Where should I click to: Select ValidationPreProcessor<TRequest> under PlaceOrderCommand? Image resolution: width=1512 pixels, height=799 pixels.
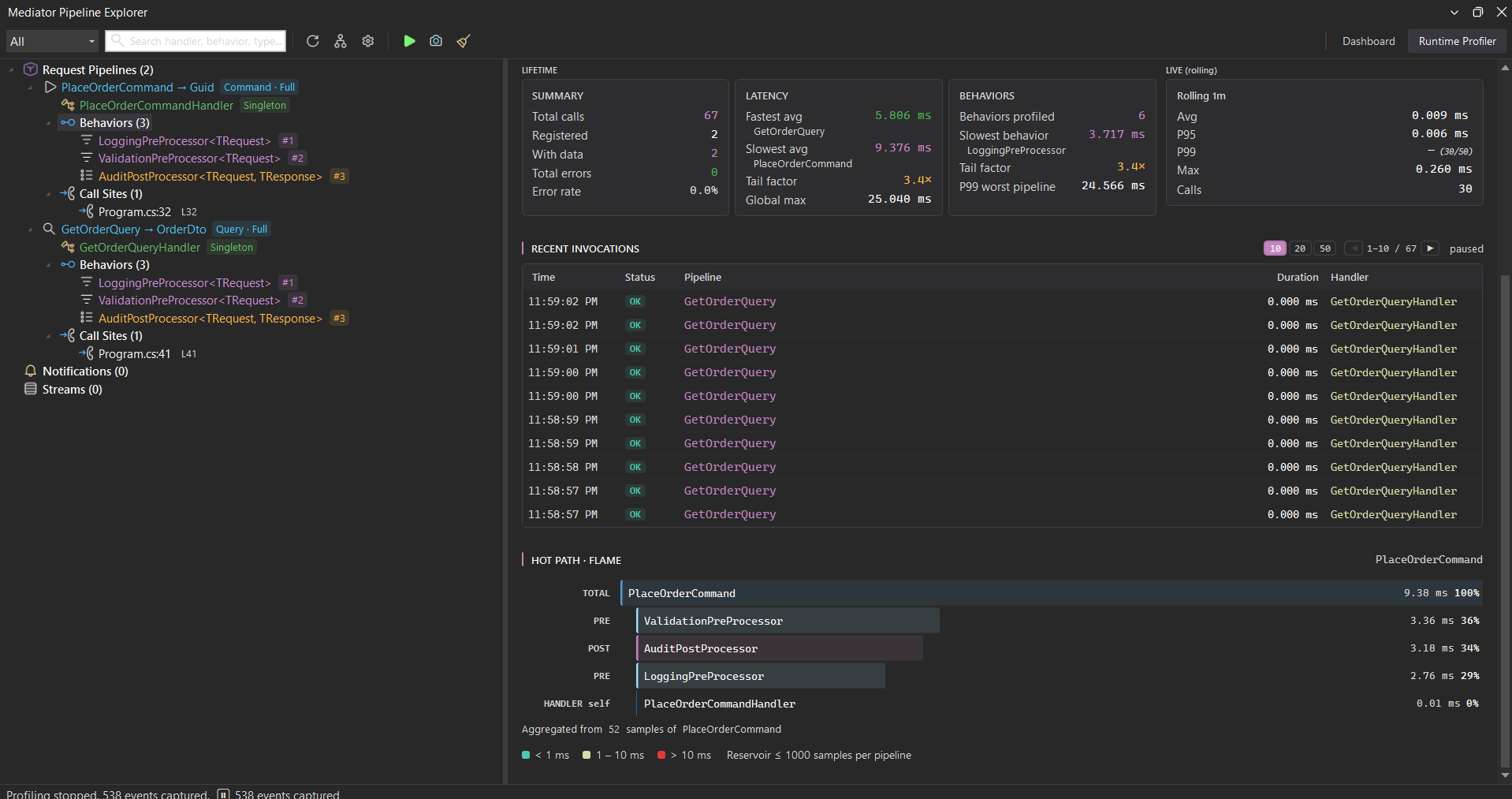click(189, 159)
